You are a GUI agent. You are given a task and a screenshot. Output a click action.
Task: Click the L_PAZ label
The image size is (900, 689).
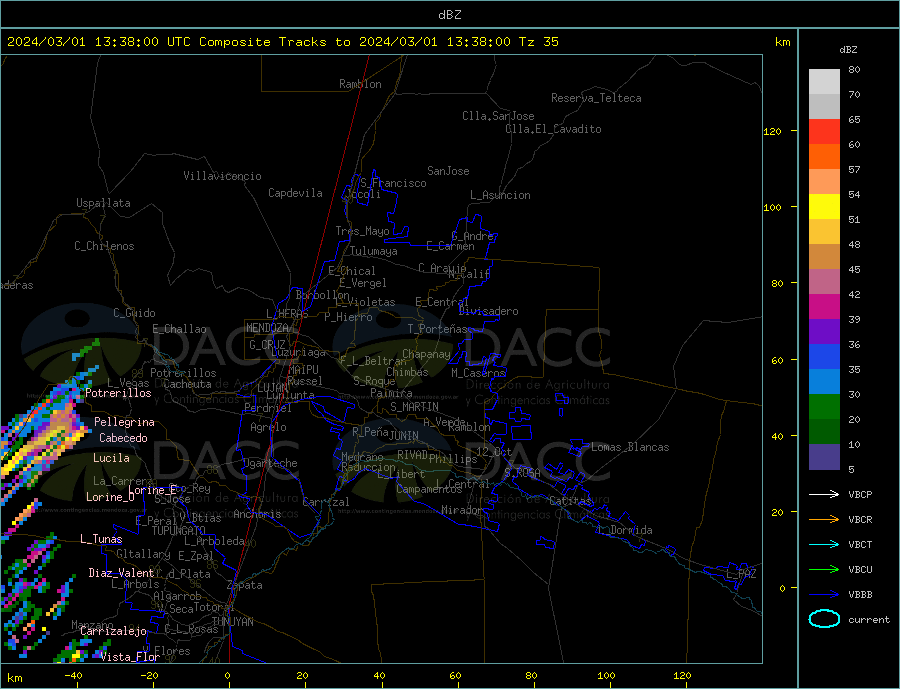pyautogui.click(x=741, y=574)
